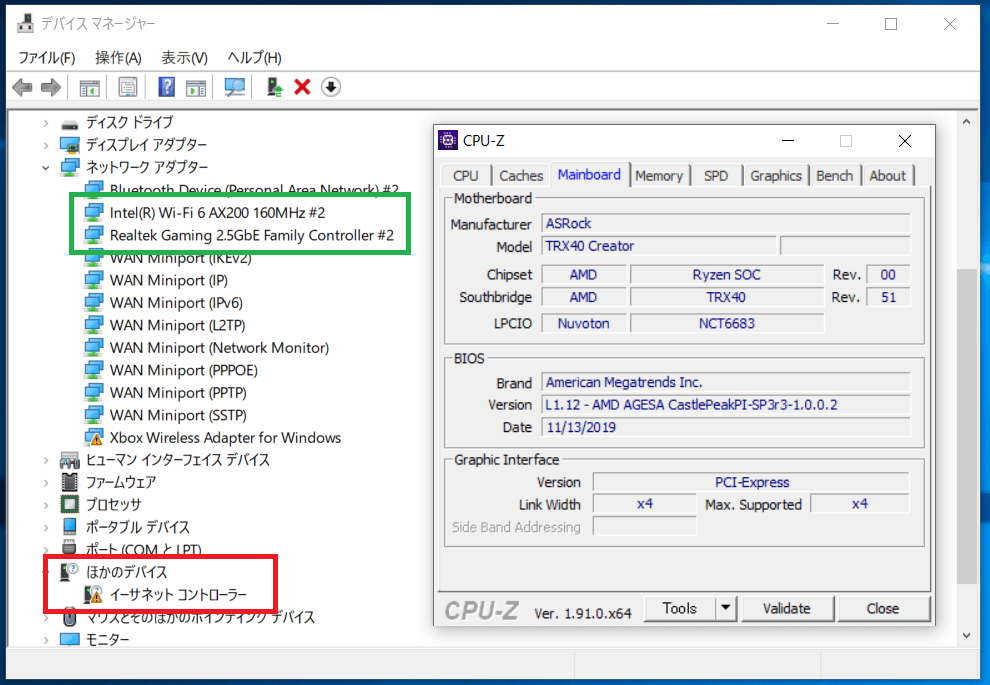
Task: Select WAN Miniport (PPPOE) adapter
Action: click(x=184, y=371)
